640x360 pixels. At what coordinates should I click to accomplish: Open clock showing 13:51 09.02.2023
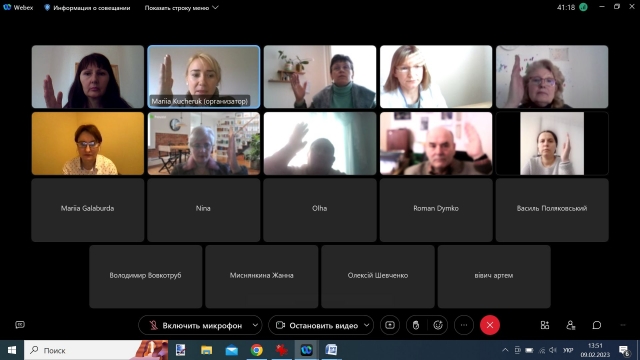coord(595,350)
